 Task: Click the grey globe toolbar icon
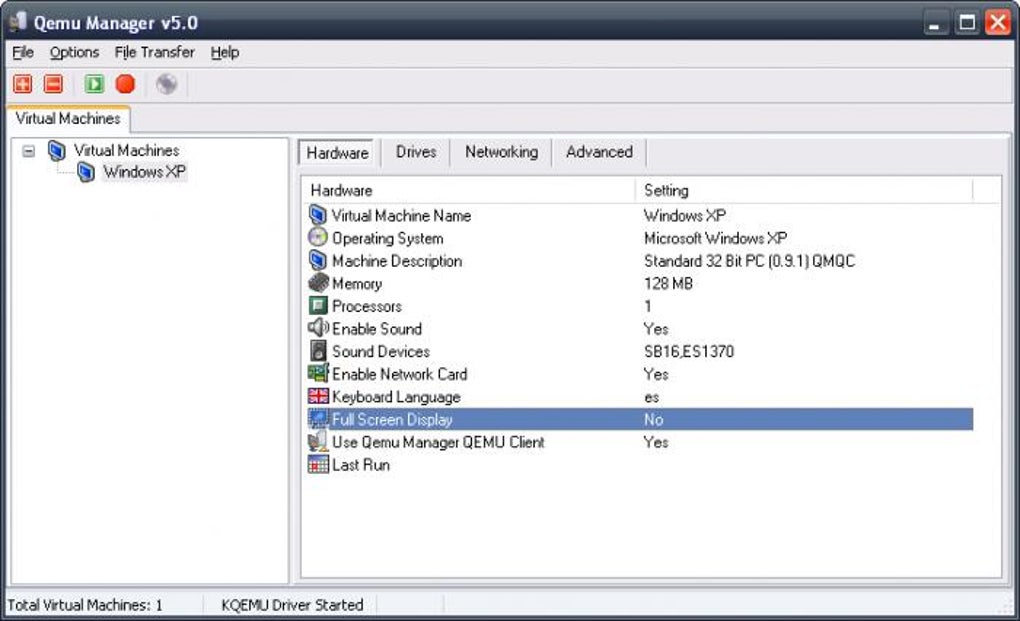(167, 84)
